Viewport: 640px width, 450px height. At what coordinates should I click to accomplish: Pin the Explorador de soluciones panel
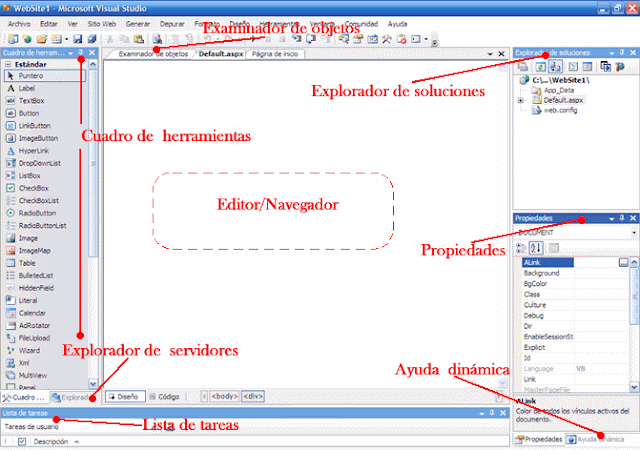622,53
